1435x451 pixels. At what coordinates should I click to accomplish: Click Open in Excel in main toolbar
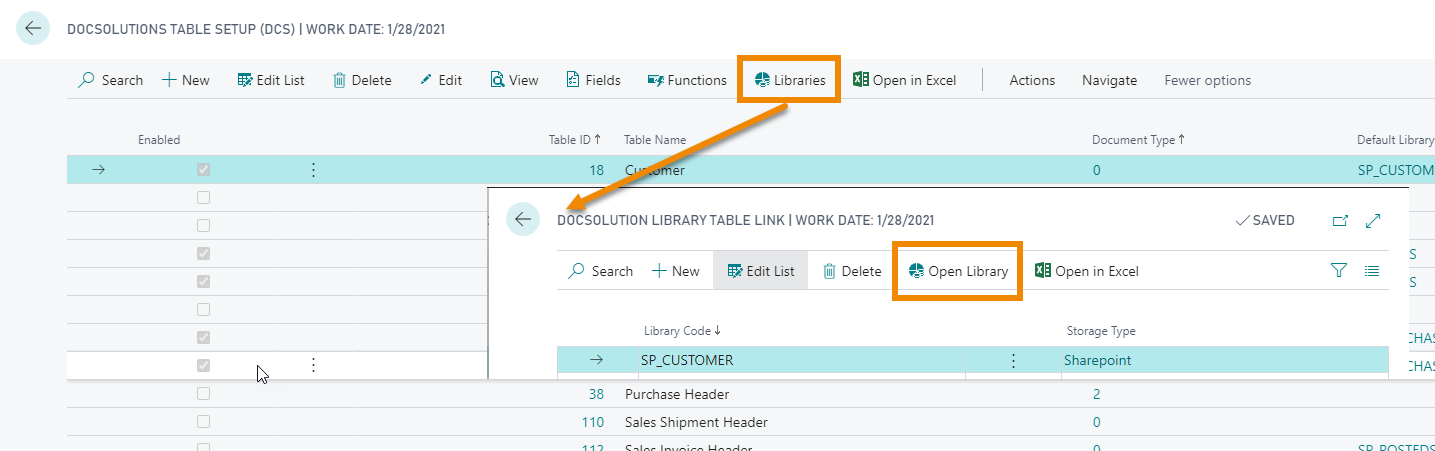pos(904,80)
